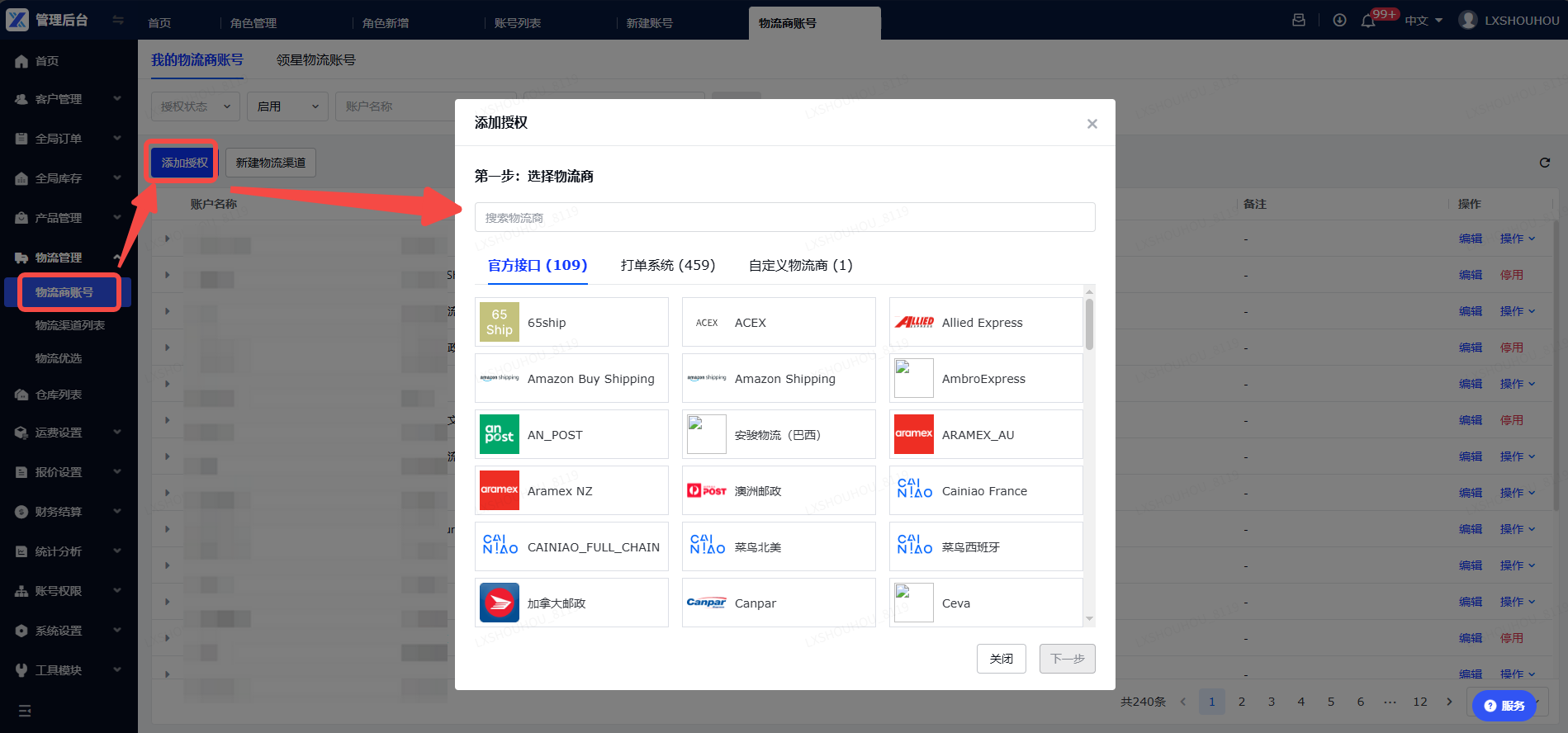Click the printer icon in top bar
Viewport: 1568px width, 733px height.
pos(1299,20)
